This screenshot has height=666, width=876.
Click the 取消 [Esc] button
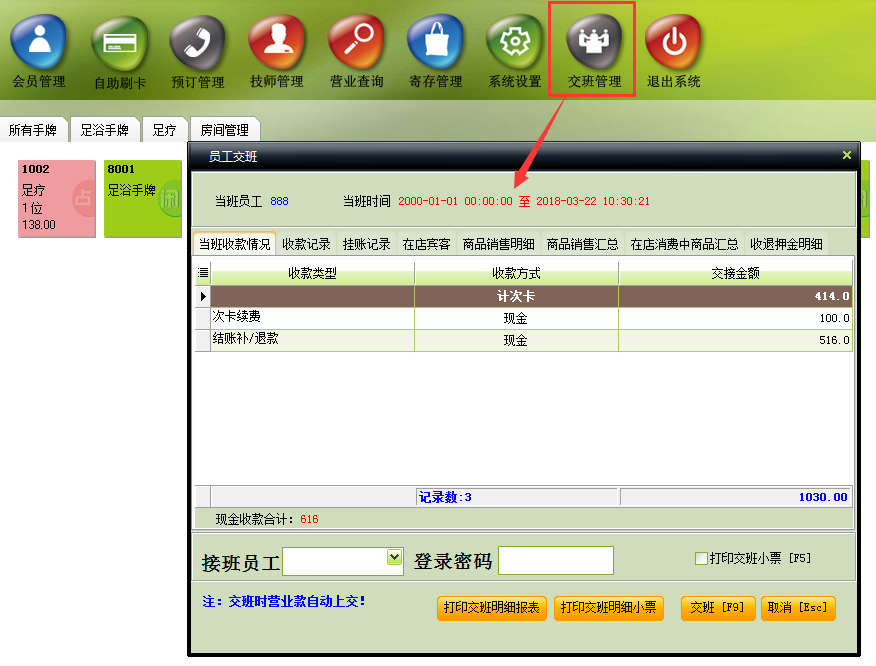click(798, 608)
